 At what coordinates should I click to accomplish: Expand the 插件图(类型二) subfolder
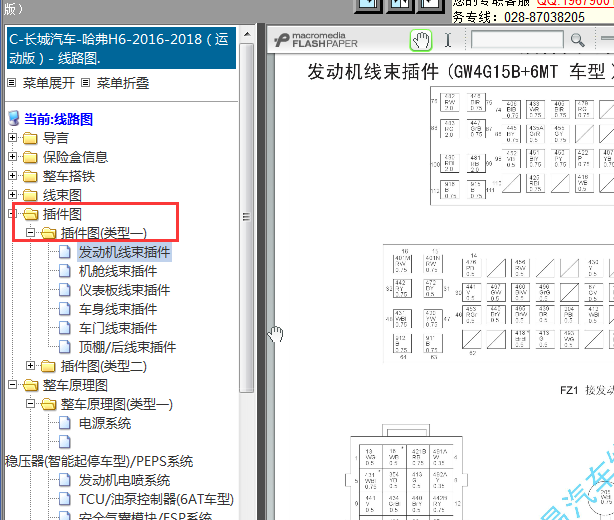click(31, 366)
